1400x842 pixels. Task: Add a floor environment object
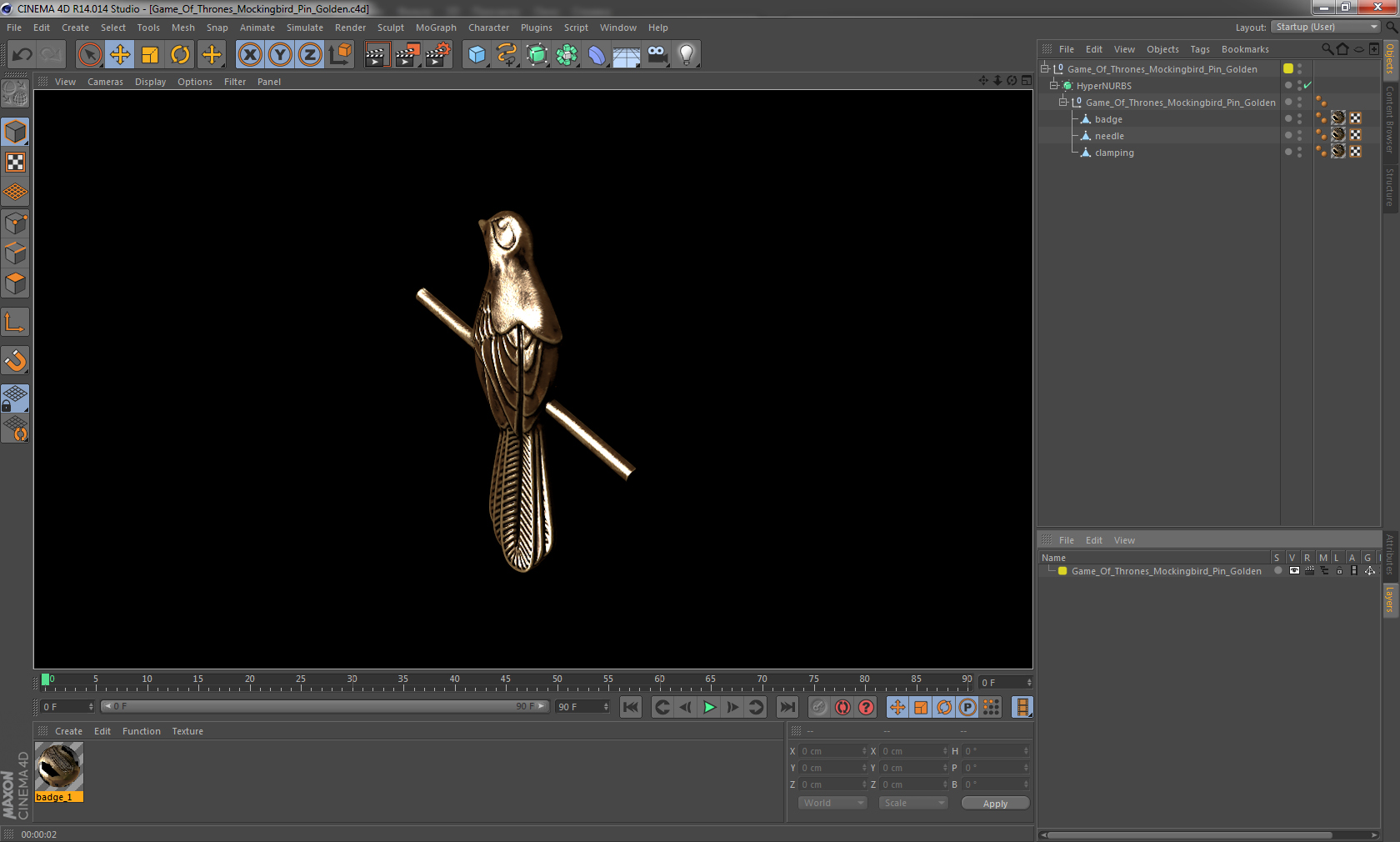tap(627, 55)
